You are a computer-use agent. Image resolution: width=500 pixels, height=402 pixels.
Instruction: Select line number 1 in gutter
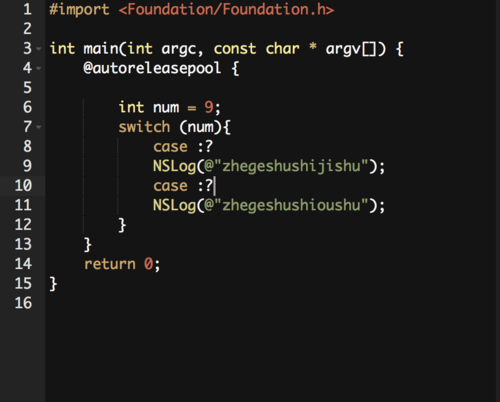(x=27, y=9)
